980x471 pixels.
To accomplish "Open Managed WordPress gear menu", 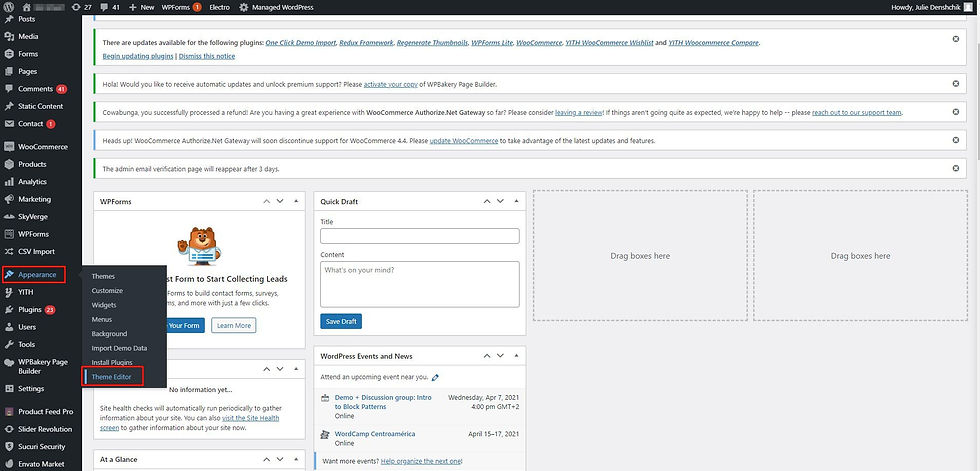I will [276, 7].
